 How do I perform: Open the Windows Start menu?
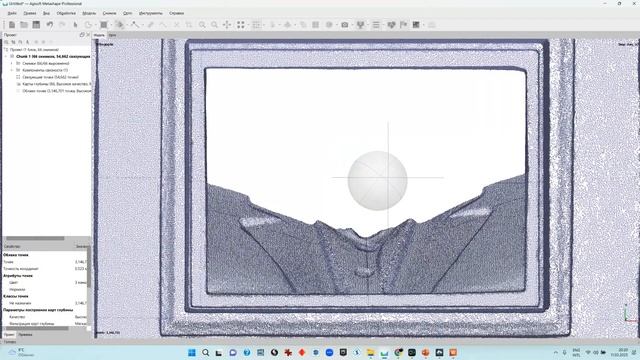(x=191, y=353)
